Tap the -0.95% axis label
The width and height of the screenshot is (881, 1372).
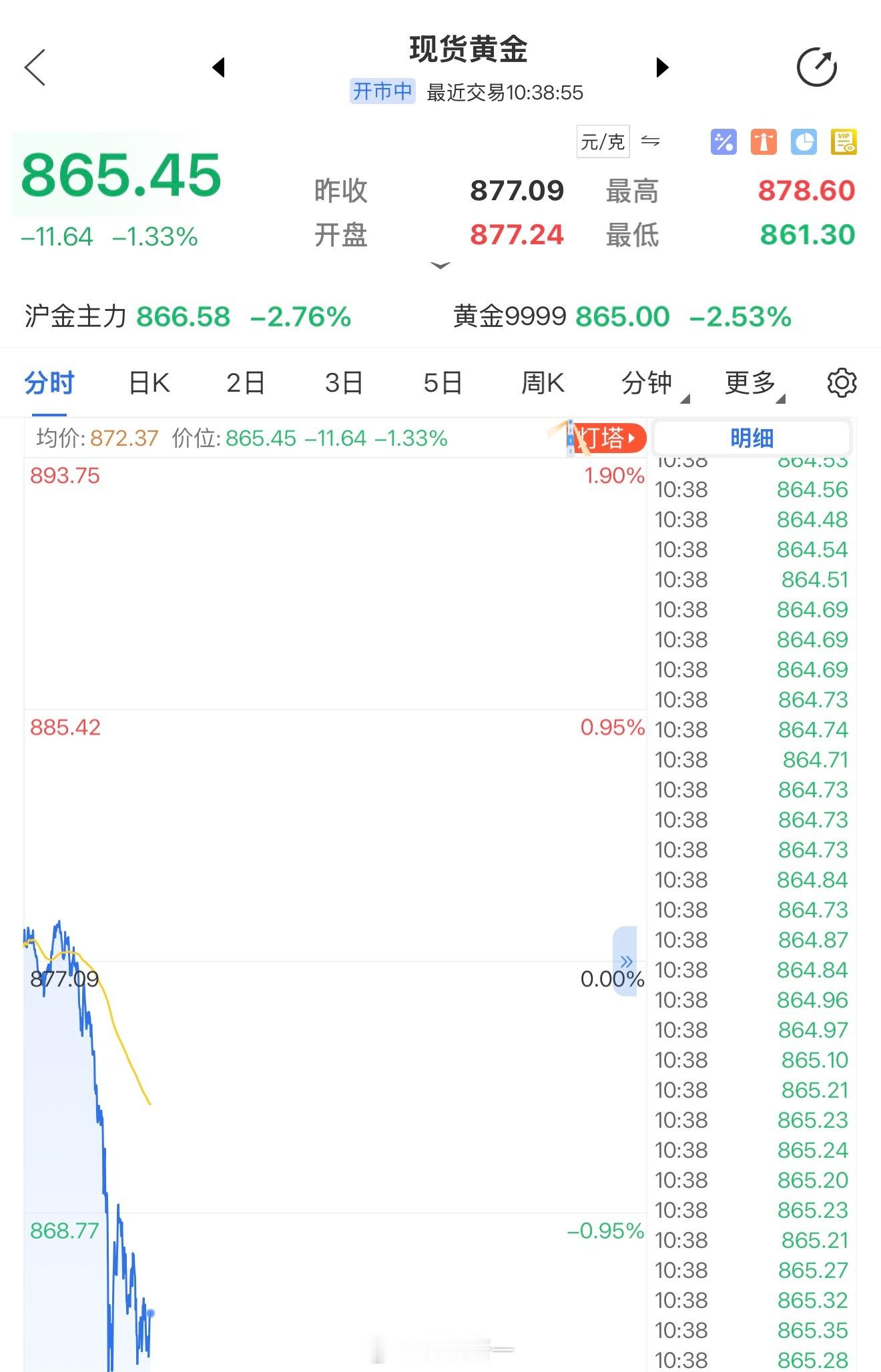click(606, 1231)
